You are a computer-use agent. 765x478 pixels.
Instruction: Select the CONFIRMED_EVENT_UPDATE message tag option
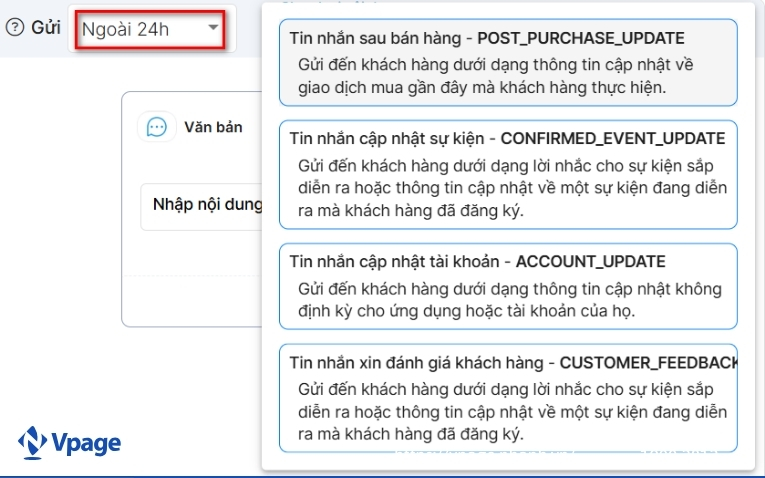[508, 175]
